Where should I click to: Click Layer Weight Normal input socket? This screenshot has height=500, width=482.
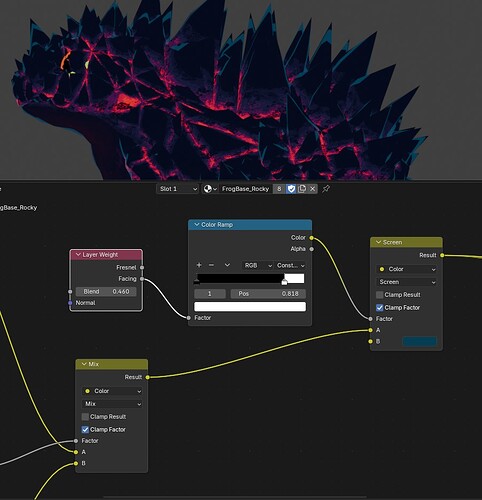[70, 303]
